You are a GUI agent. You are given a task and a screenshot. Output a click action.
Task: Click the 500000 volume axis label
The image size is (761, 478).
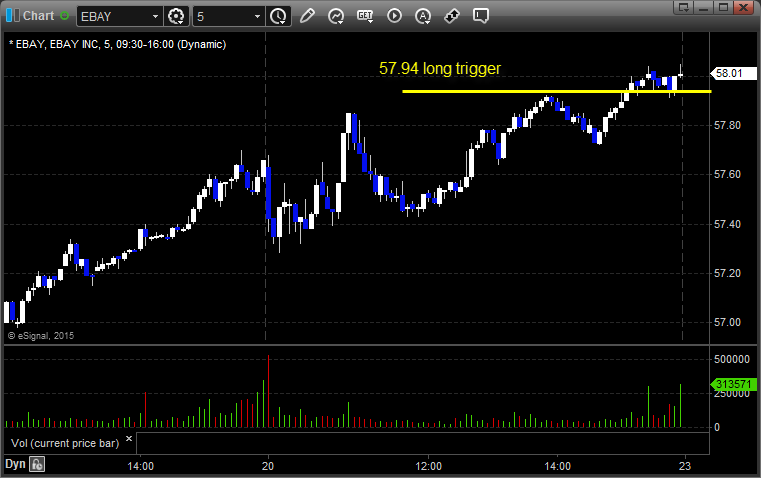732,359
